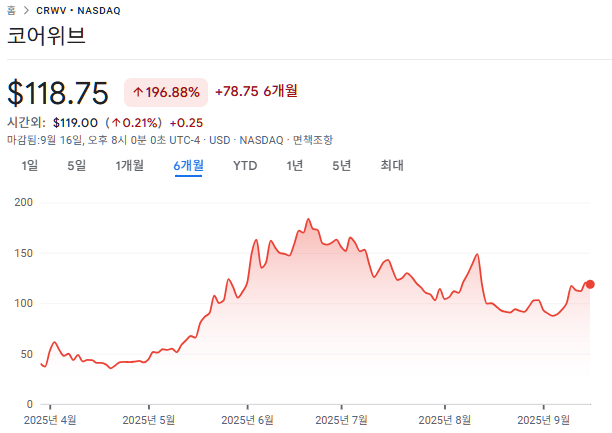612x433 pixels.
Task: Click the red endpoint dot on chart
Action: 590,284
